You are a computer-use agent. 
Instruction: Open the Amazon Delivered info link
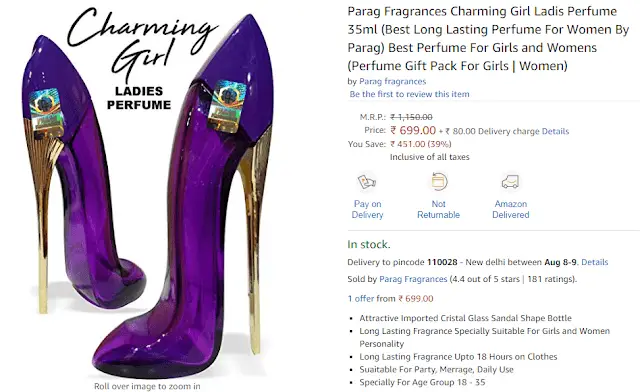tap(511, 209)
